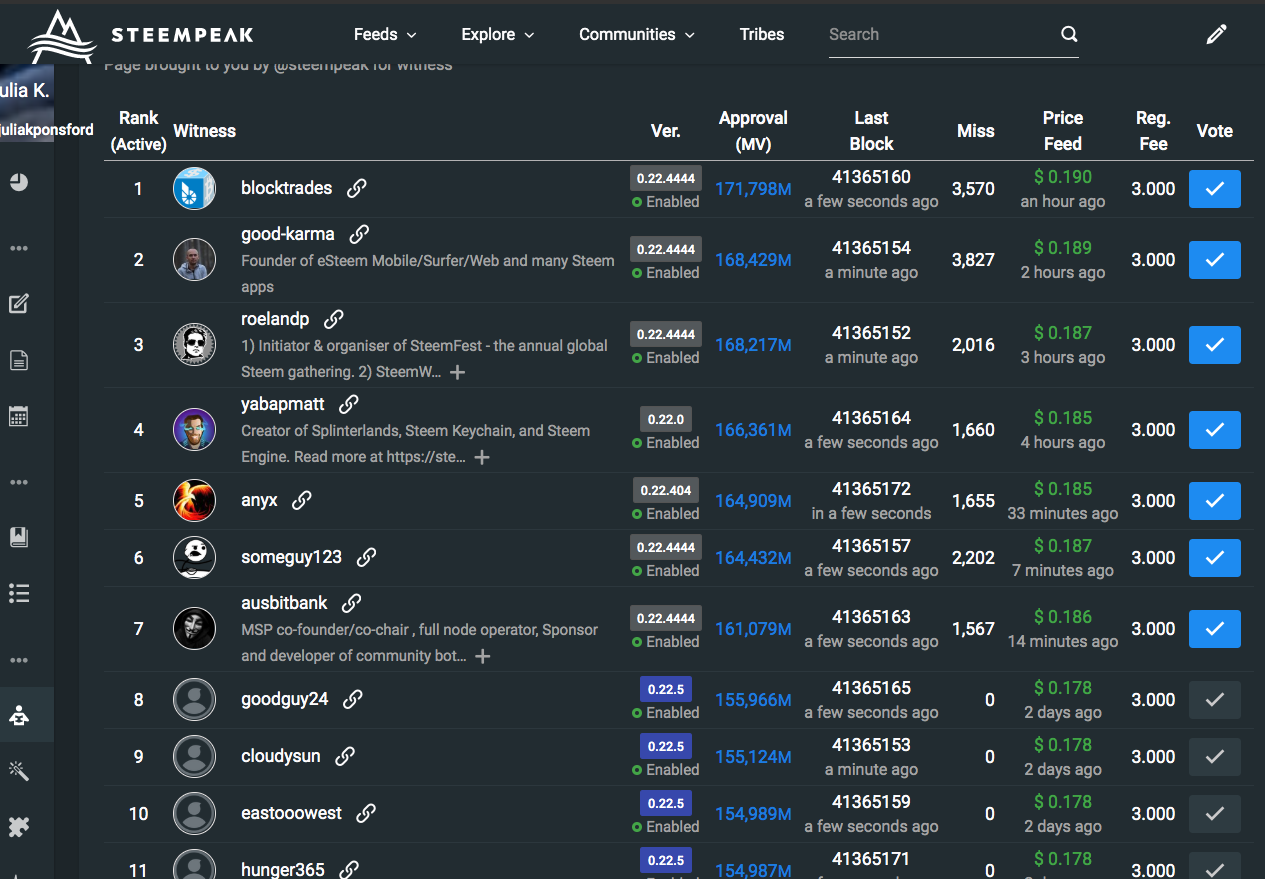
Task: Go to the Tribes page
Action: pyautogui.click(x=762, y=34)
